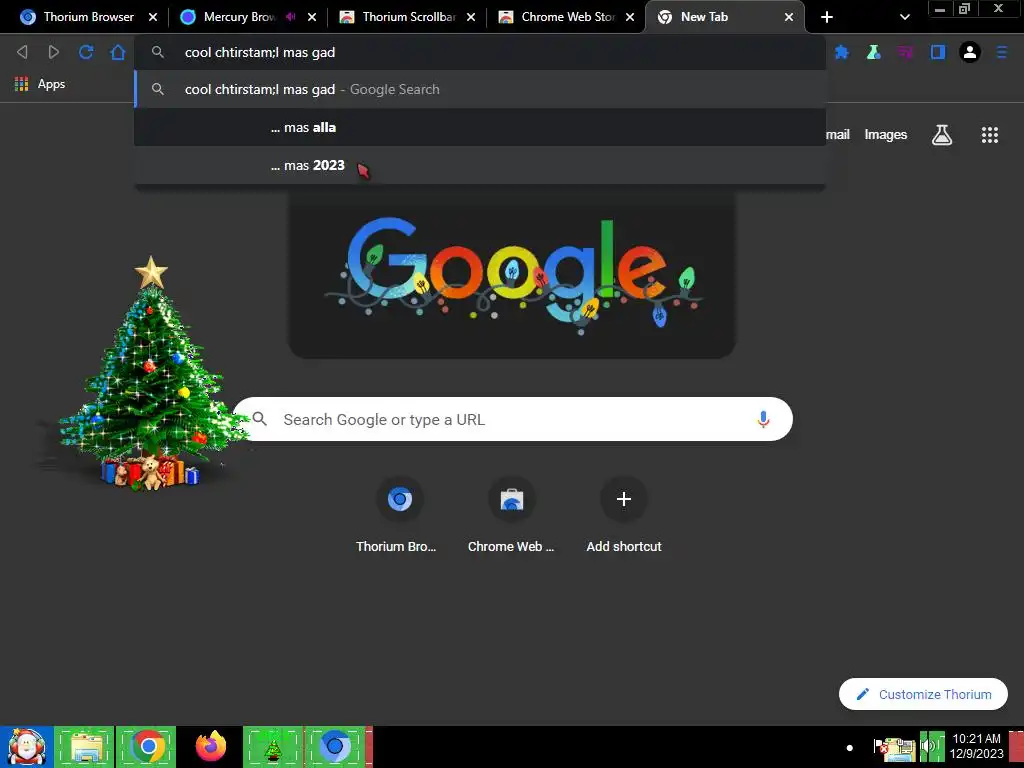Image resolution: width=1024 pixels, height=768 pixels.
Task: Open the Extensions puzzle icon
Action: point(842,52)
